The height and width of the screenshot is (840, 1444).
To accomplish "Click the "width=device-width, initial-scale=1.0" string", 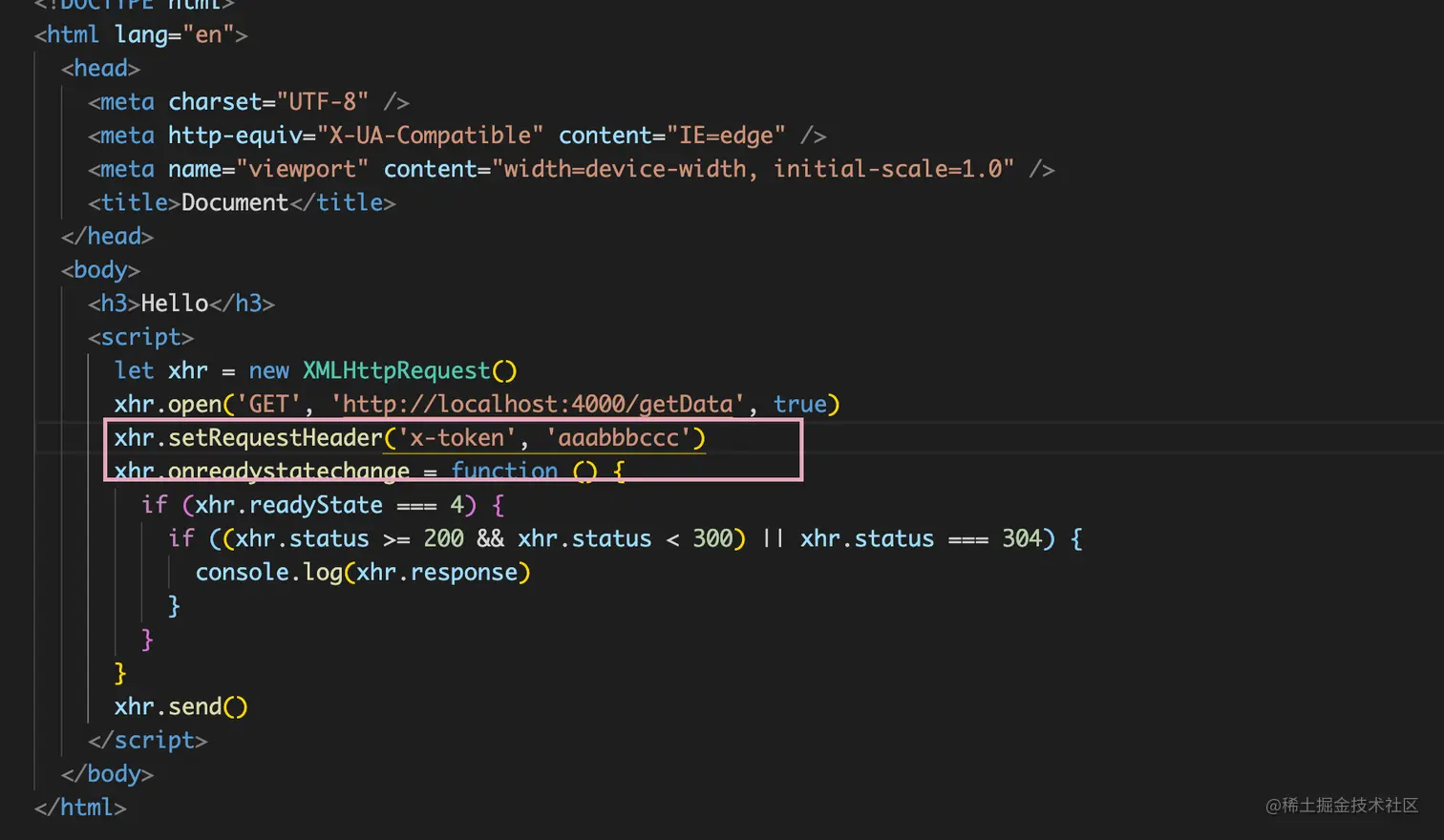I will pos(753,170).
